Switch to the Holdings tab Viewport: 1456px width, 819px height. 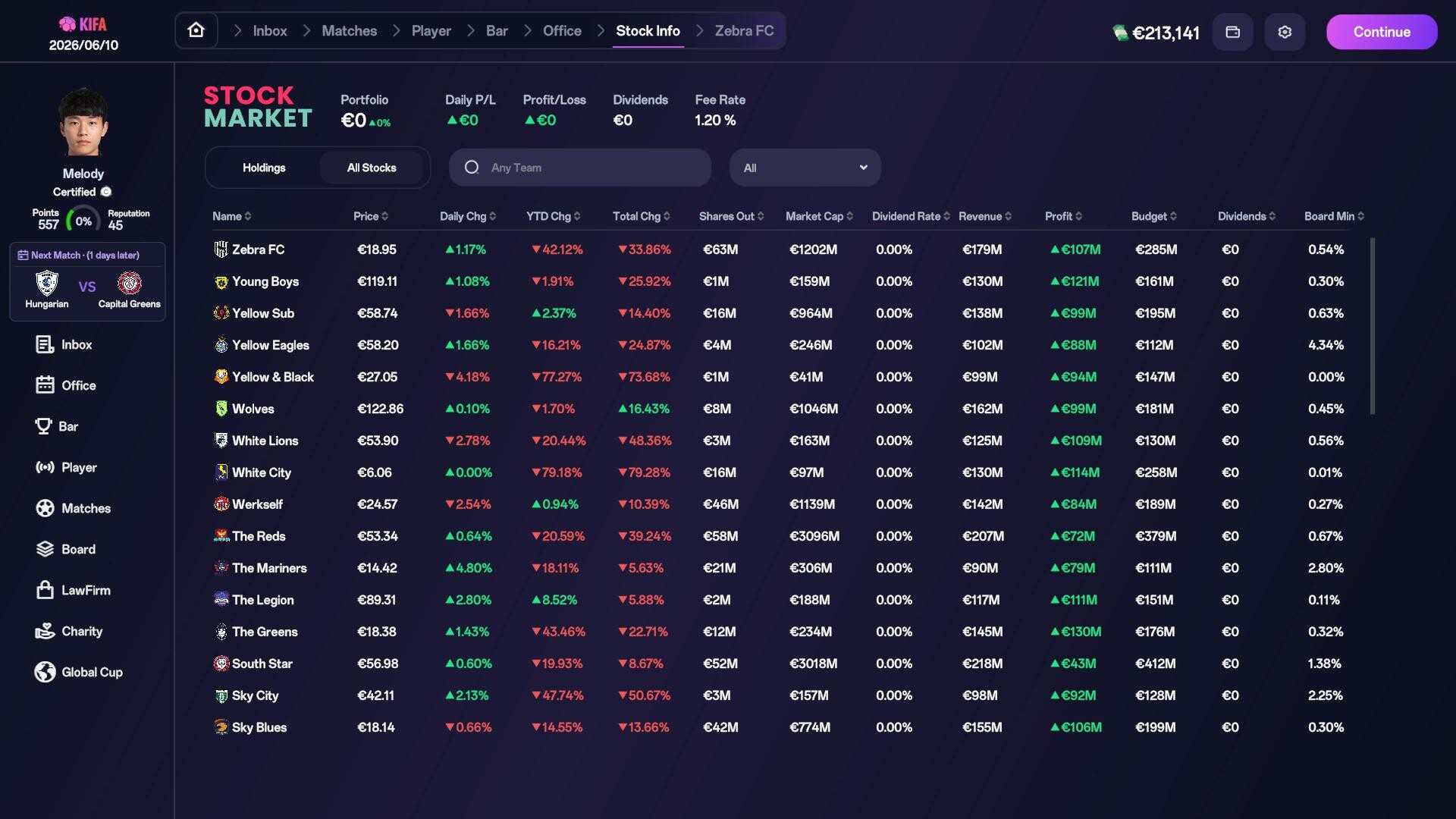[264, 168]
